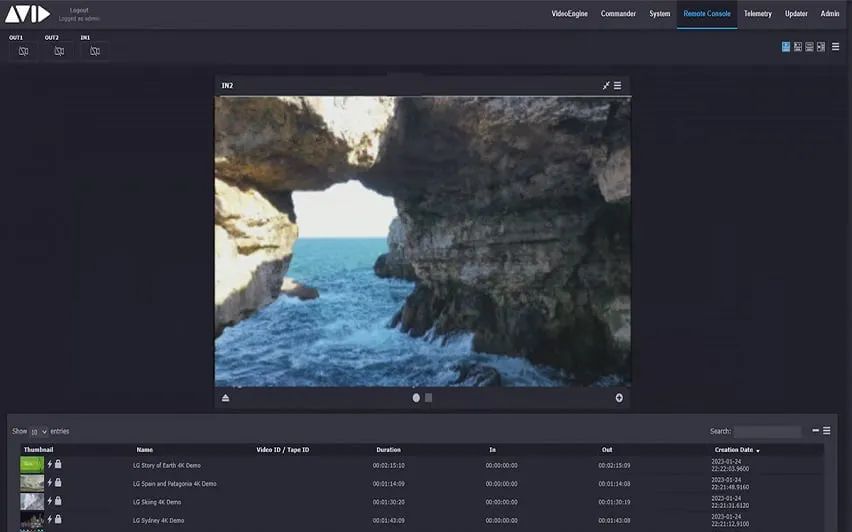
Task: Click the plus icon below IN2 viewer
Action: 619,398
